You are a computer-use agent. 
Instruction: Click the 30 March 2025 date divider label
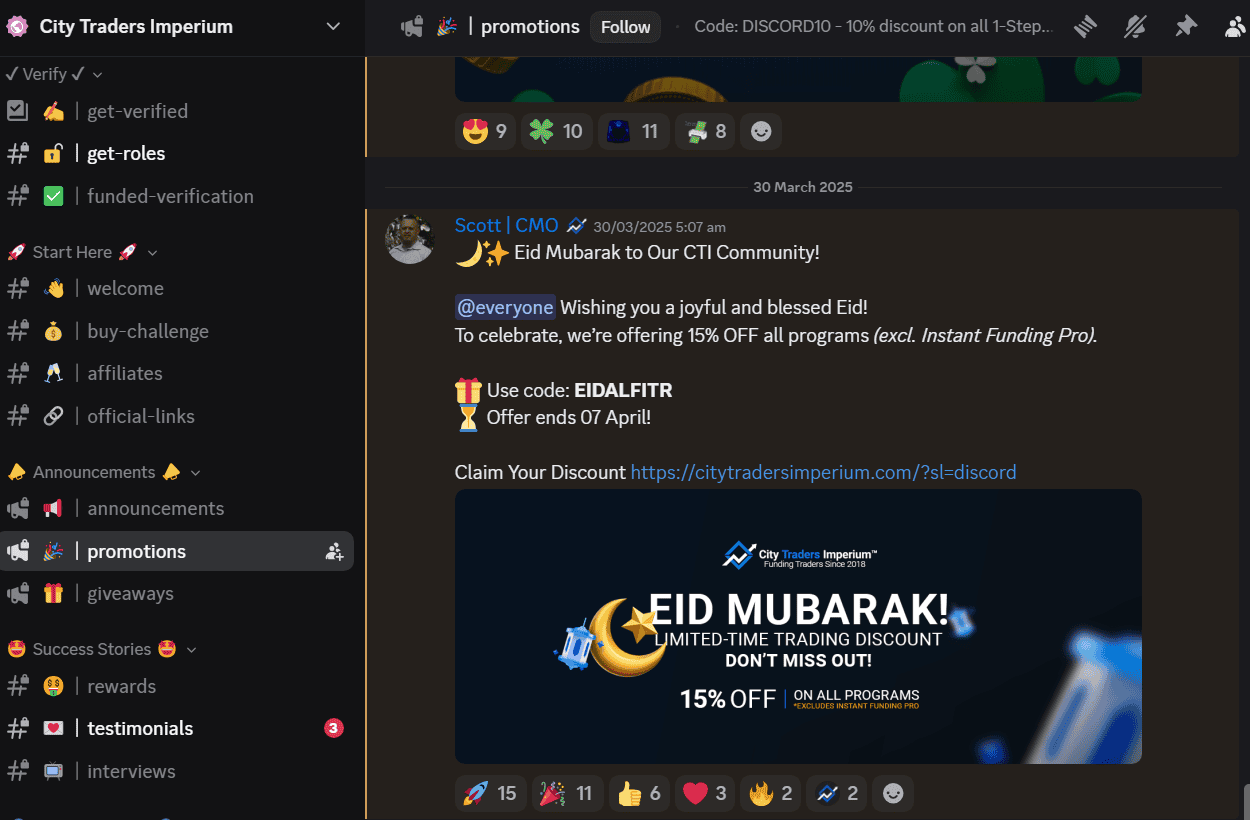pyautogui.click(x=803, y=187)
